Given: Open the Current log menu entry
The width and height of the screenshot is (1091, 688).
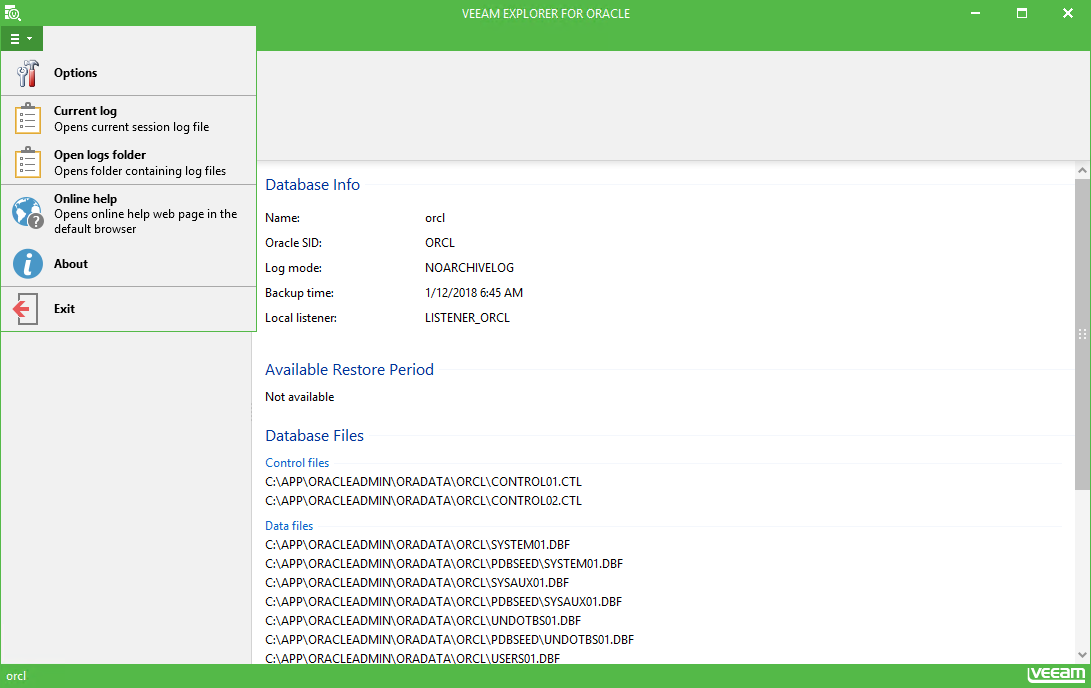Looking at the screenshot, I should pos(129,118).
